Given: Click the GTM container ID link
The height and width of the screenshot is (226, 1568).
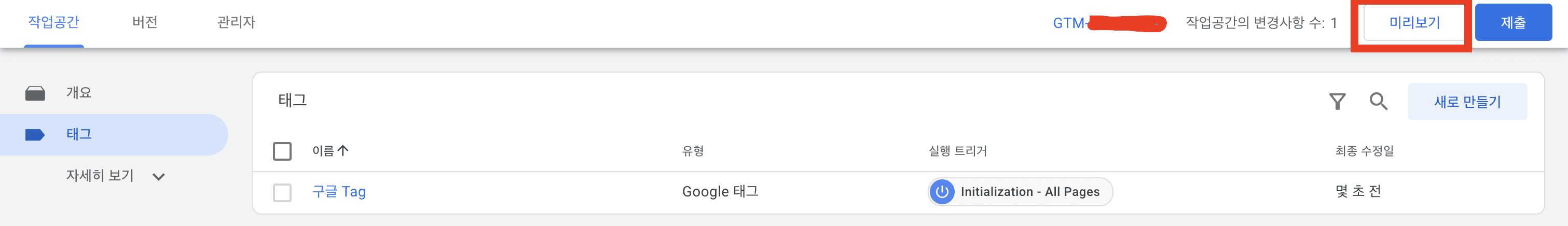Looking at the screenshot, I should pos(1108,23).
